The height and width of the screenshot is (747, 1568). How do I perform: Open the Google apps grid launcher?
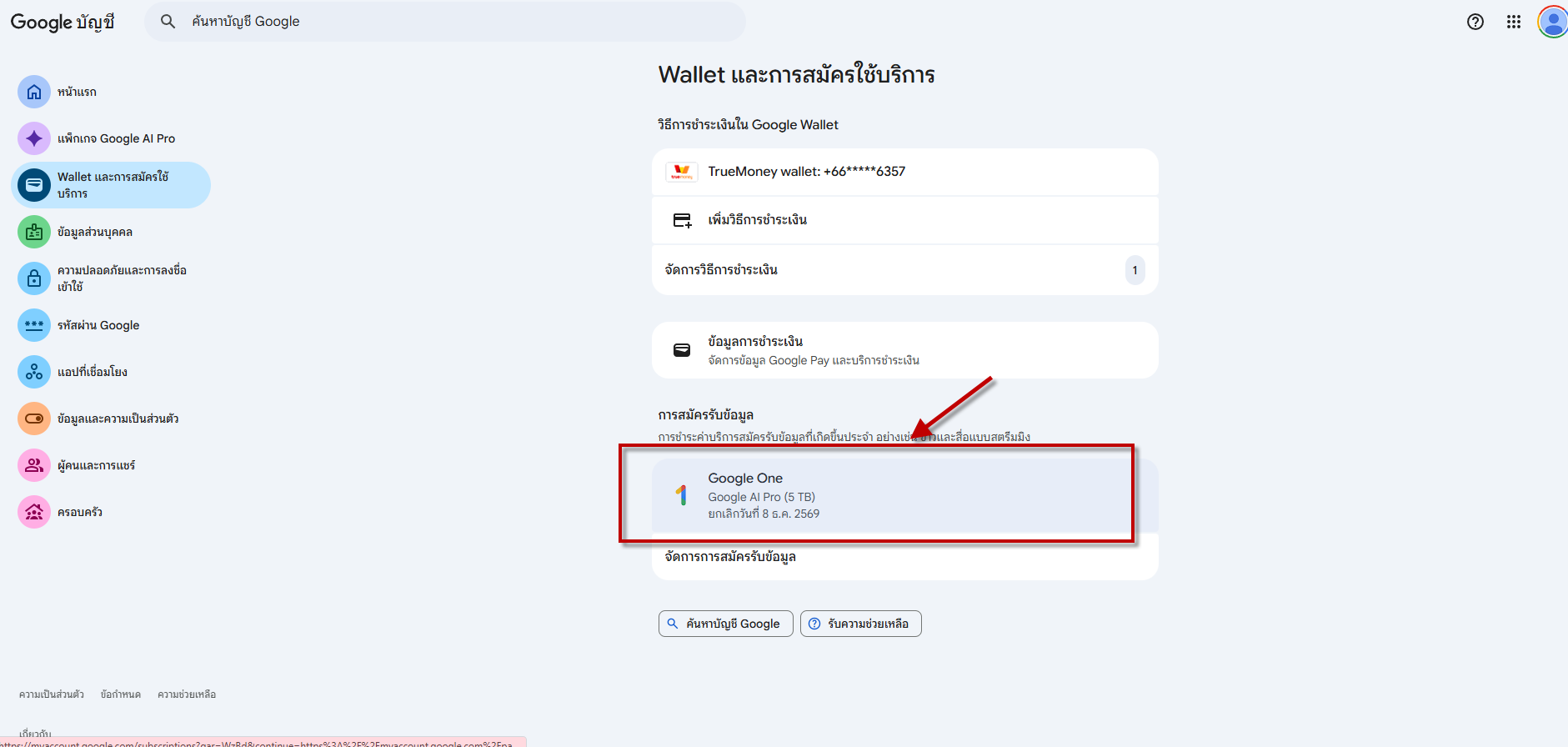click(x=1514, y=22)
